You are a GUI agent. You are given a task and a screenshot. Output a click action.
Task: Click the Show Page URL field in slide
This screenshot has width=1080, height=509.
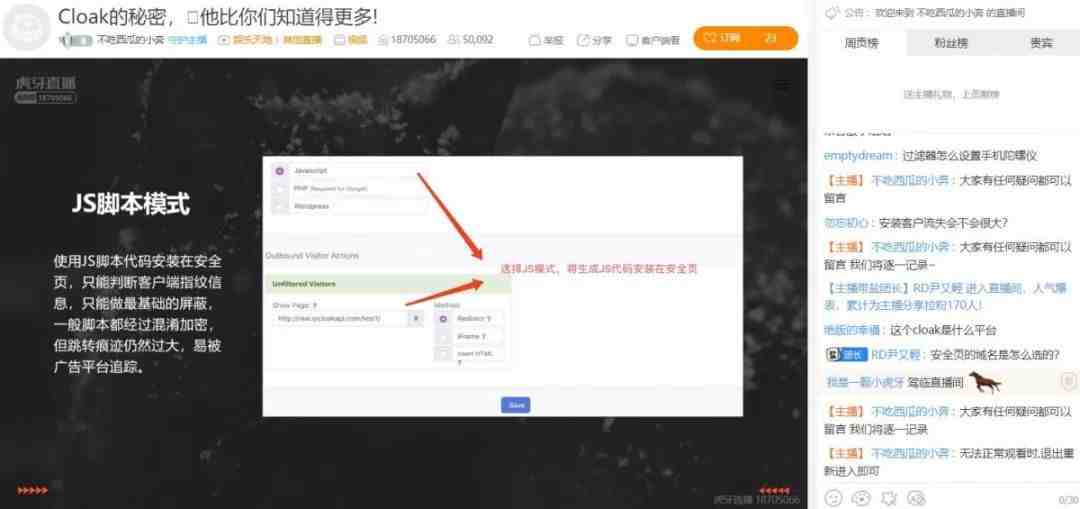(340, 319)
